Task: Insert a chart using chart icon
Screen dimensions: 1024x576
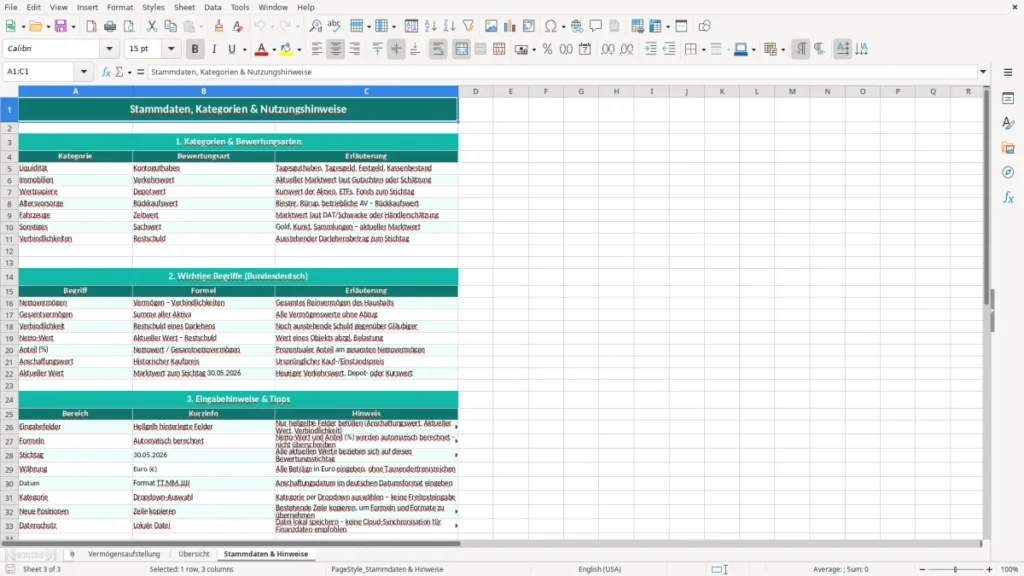Action: coord(510,26)
